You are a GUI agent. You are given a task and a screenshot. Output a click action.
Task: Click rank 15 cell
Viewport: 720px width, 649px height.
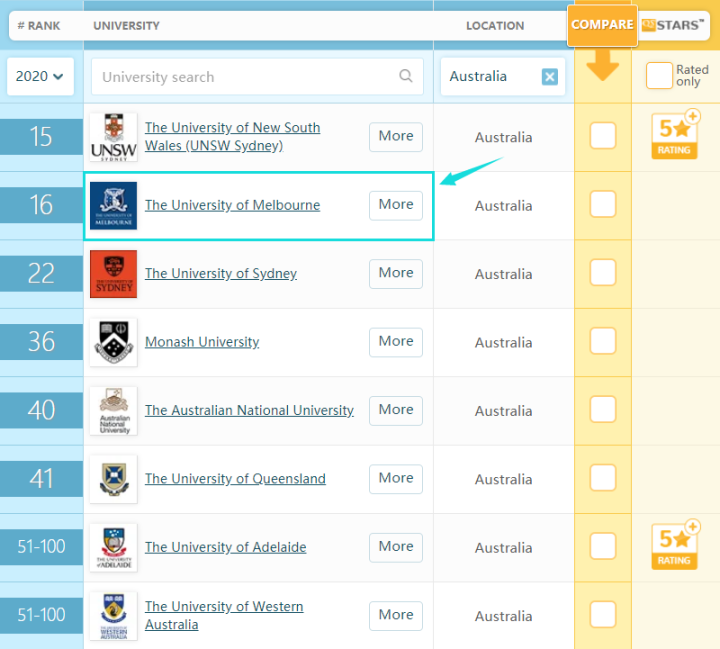click(x=41, y=137)
